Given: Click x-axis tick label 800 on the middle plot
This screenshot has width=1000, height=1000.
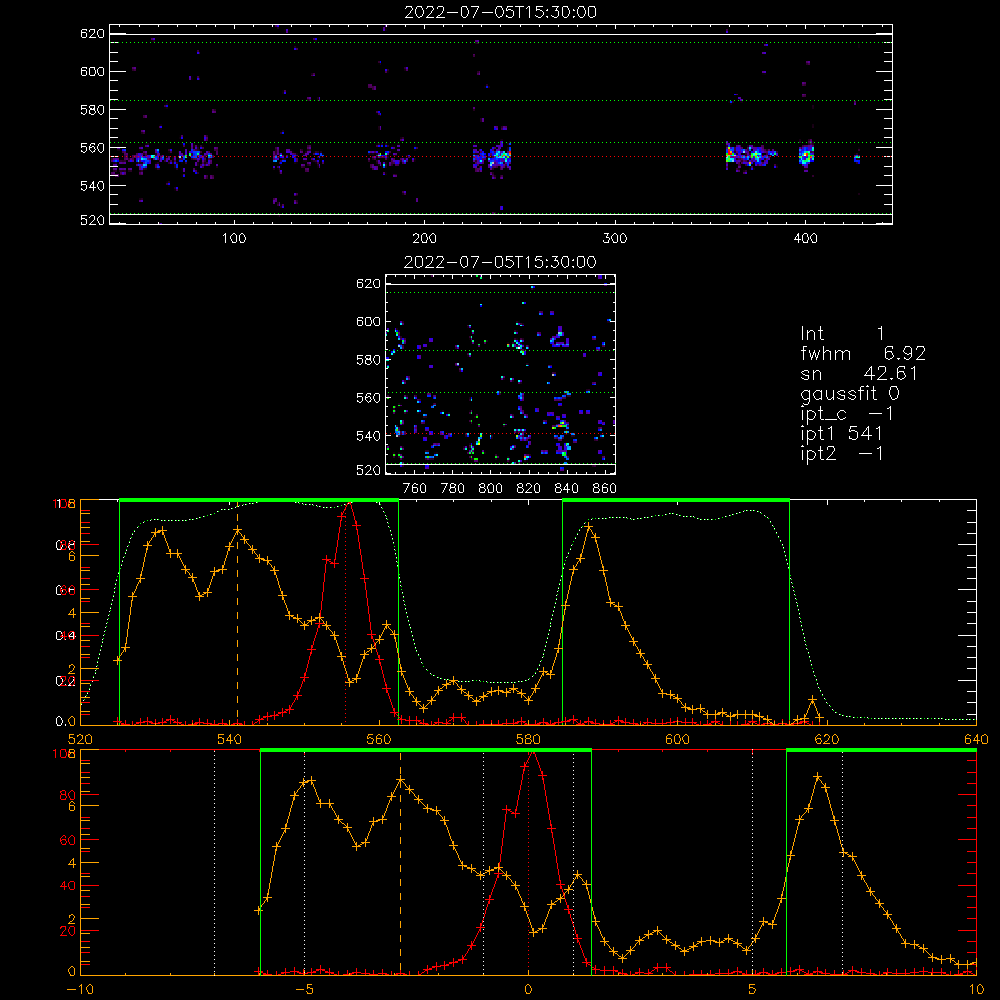Looking at the screenshot, I should click(490, 489).
